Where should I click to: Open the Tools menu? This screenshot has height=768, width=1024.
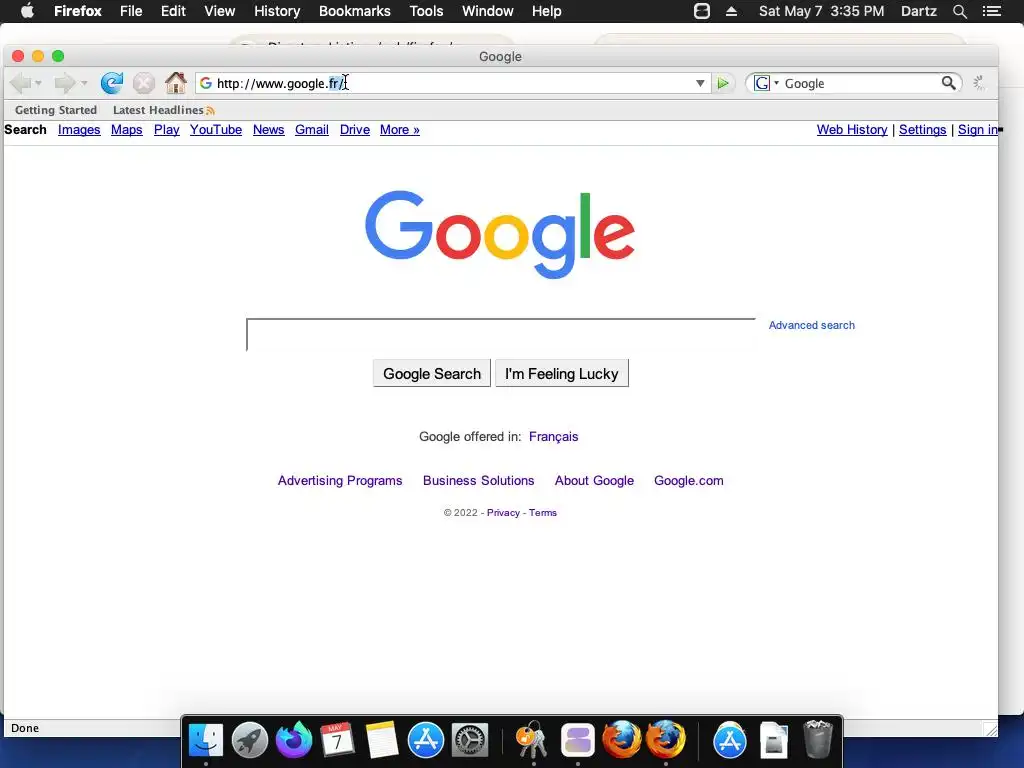[x=426, y=11]
